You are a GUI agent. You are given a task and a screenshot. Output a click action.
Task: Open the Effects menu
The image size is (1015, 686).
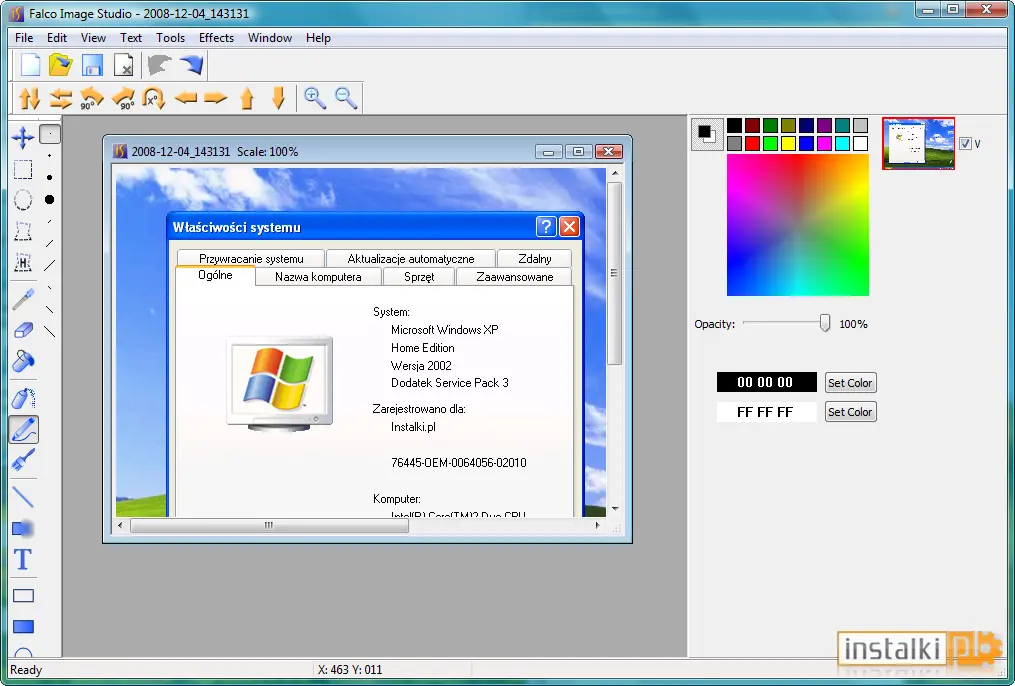coord(216,38)
